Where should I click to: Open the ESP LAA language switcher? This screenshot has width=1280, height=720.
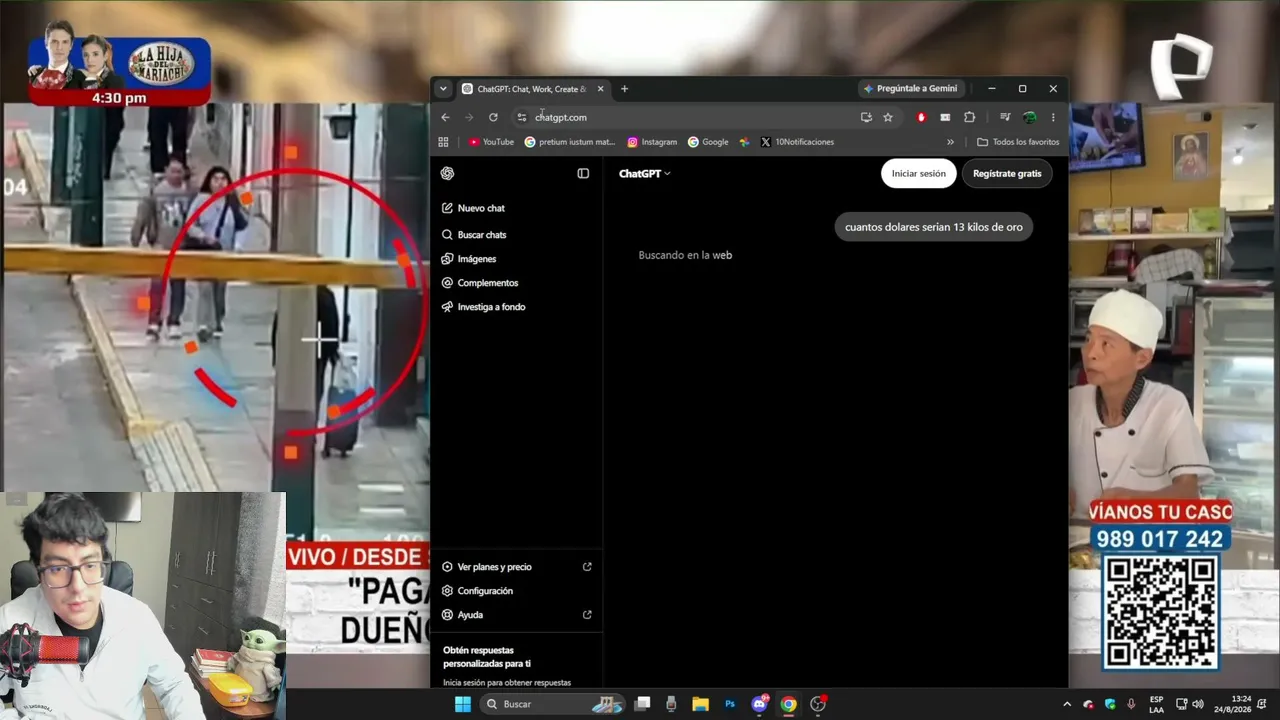coord(1156,704)
